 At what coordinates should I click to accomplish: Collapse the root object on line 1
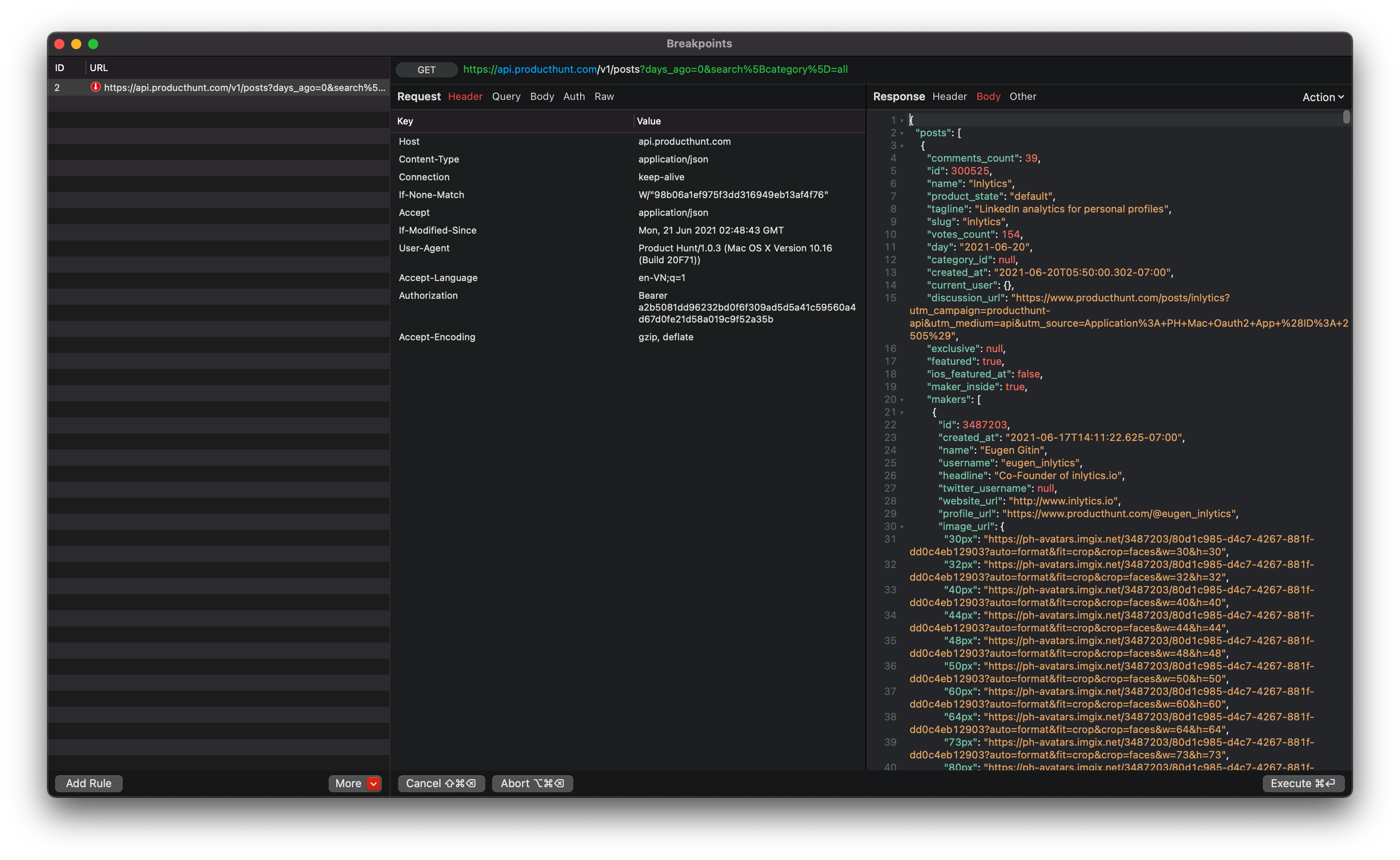click(902, 121)
